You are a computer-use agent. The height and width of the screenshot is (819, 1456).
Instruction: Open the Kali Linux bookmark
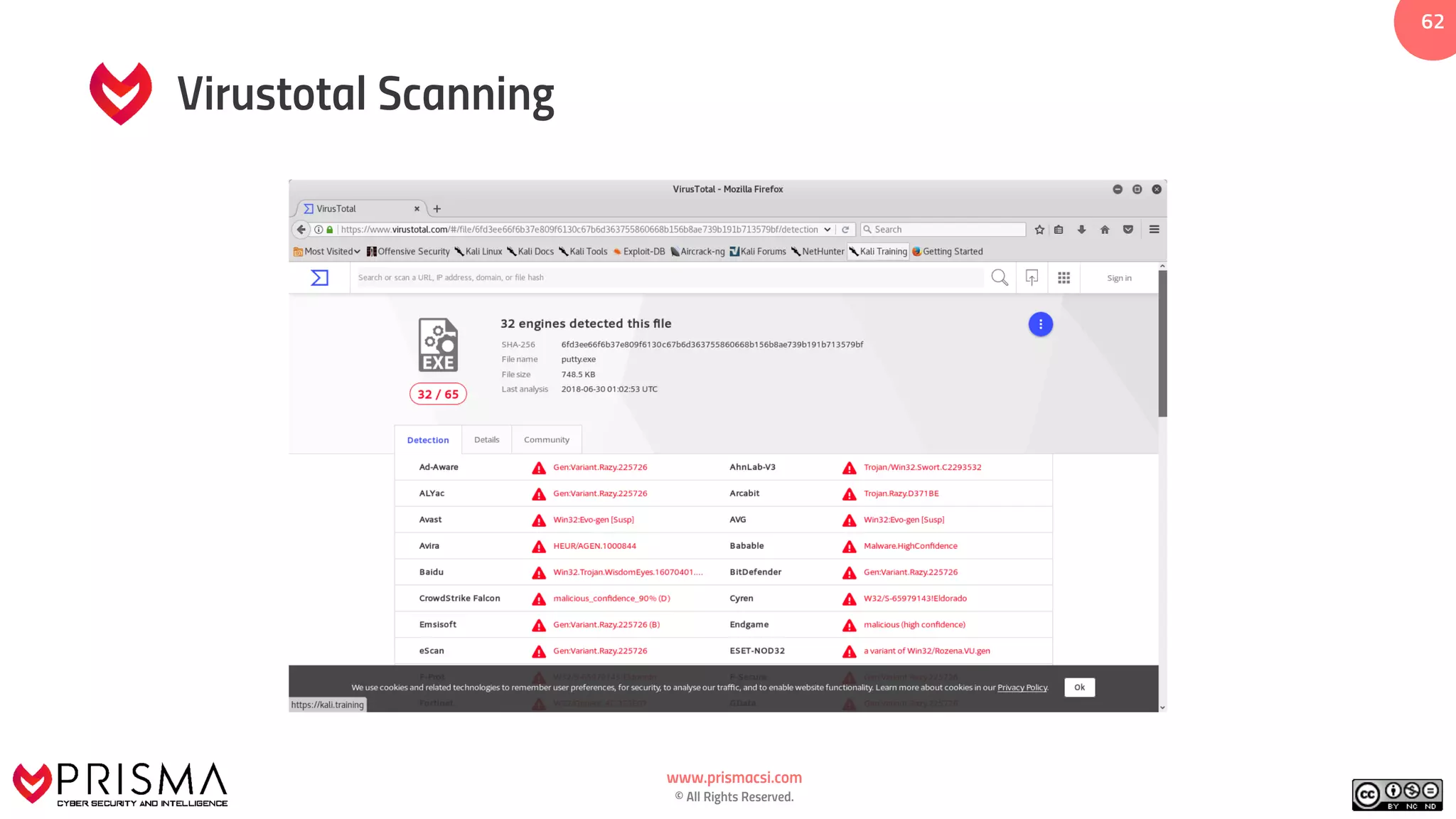(478, 252)
